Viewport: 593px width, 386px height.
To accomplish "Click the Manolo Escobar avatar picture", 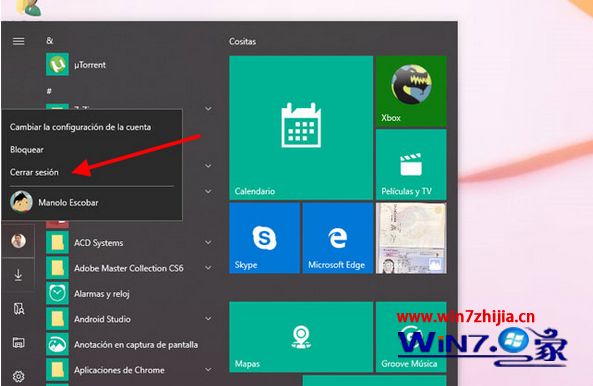I will [21, 202].
